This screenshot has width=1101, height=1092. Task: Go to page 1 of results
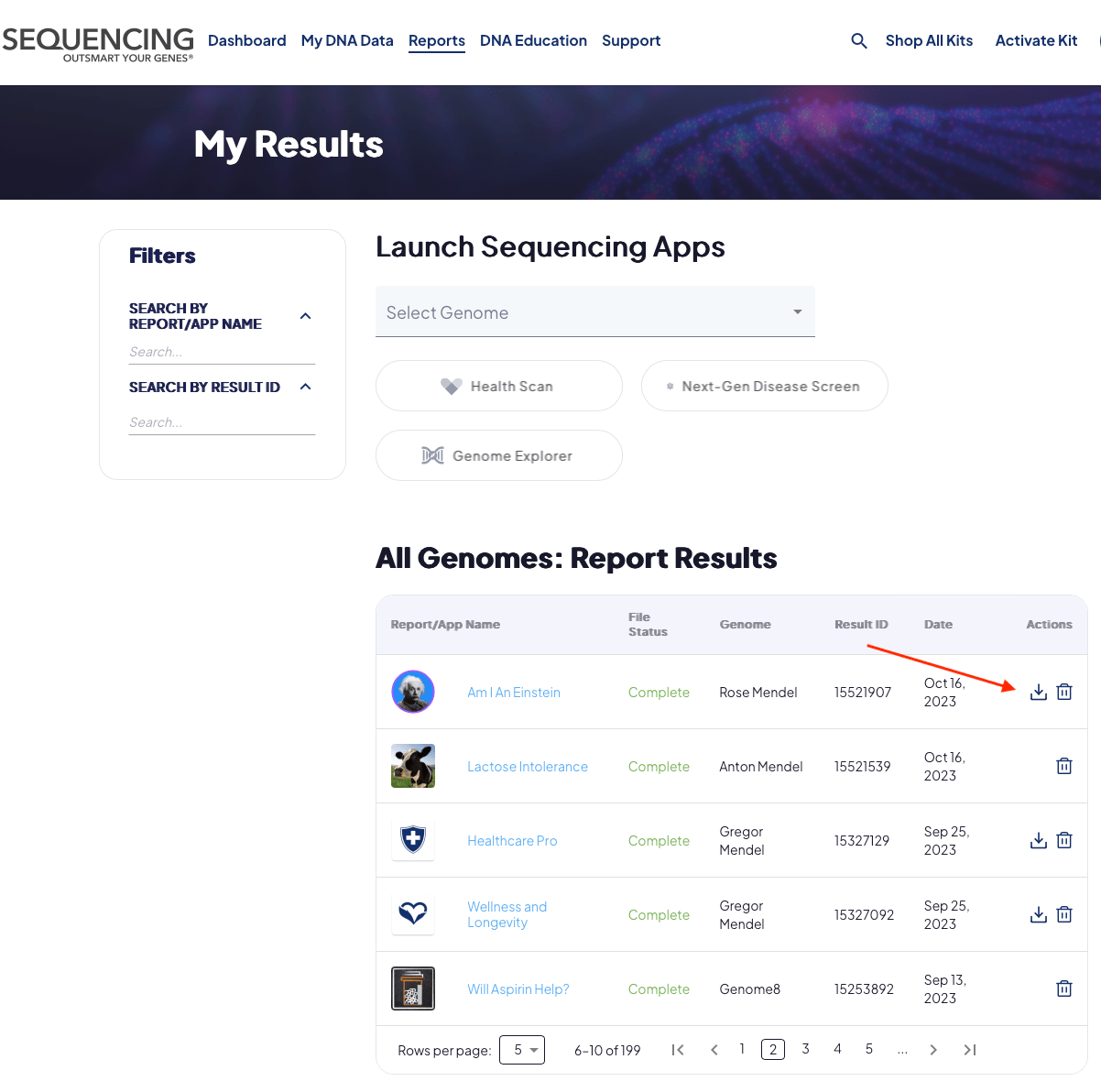pyautogui.click(x=742, y=1049)
